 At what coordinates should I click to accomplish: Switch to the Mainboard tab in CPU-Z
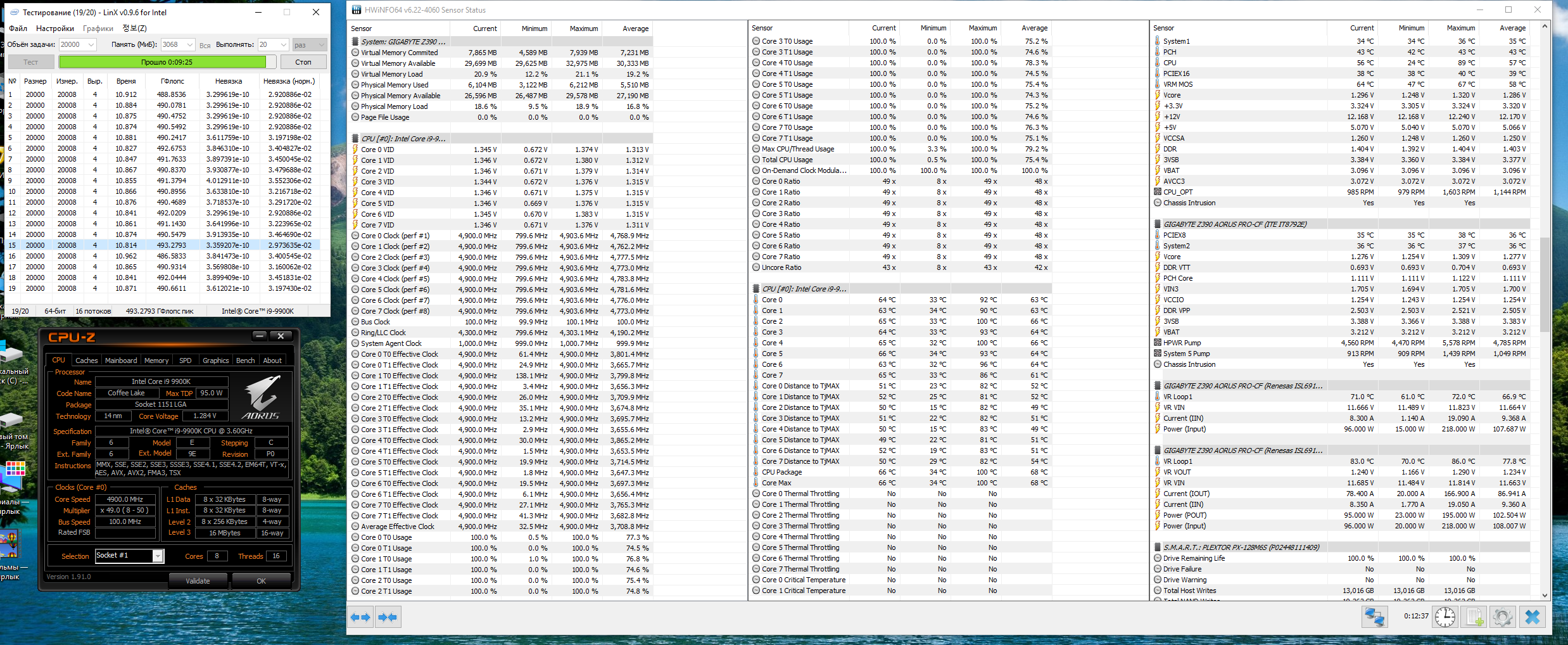pos(121,361)
